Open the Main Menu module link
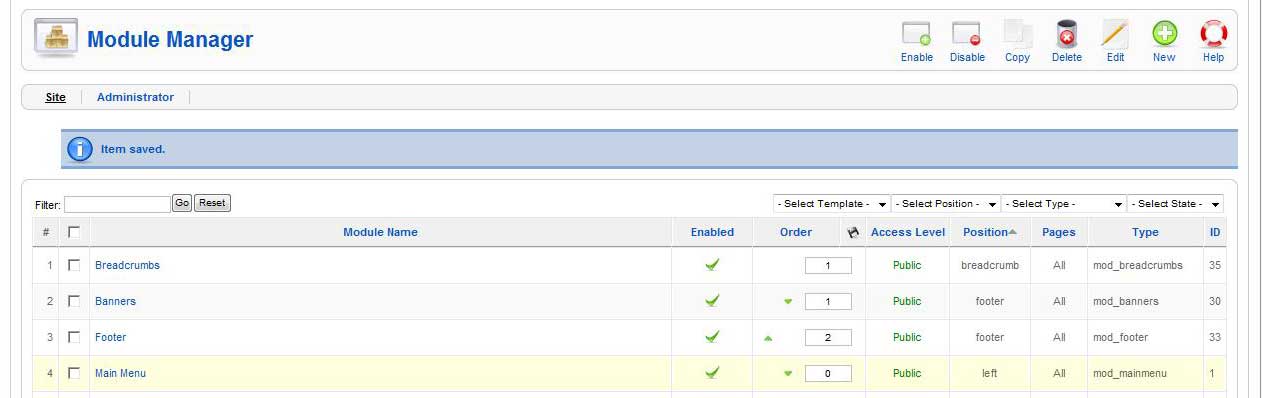 point(120,373)
